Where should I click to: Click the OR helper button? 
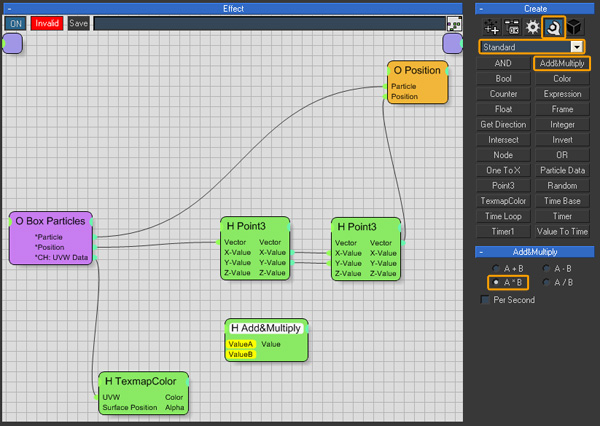562,155
